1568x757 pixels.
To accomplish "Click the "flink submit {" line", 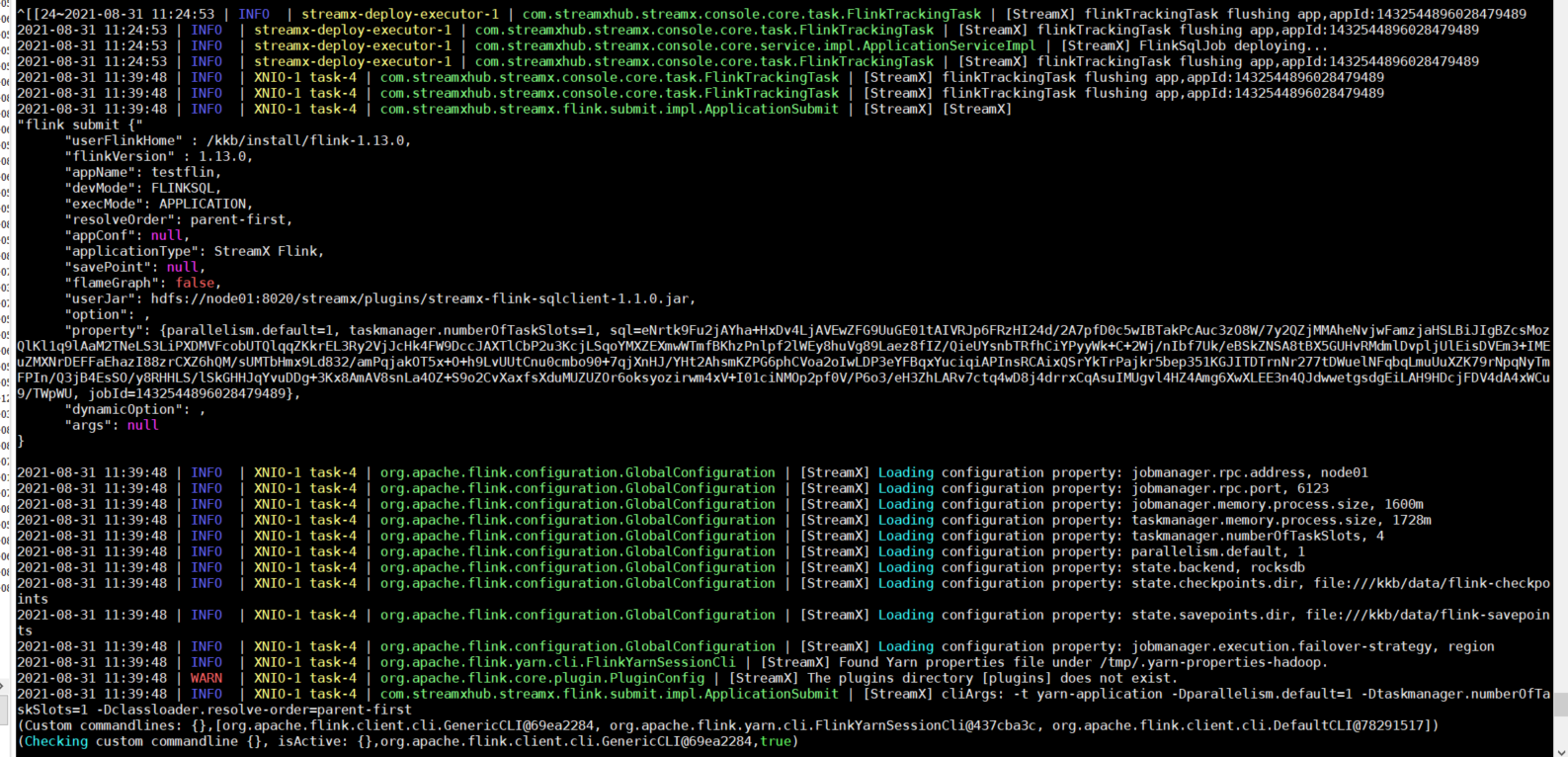I will pyautogui.click(x=80, y=125).
